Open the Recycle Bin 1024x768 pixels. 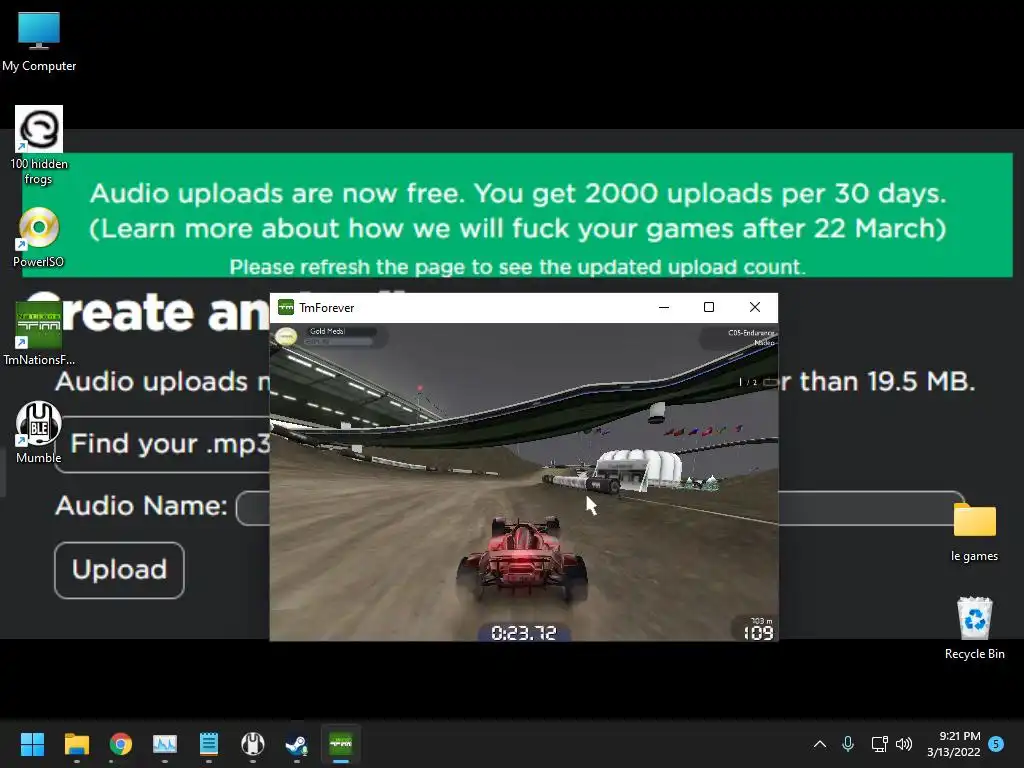click(974, 628)
